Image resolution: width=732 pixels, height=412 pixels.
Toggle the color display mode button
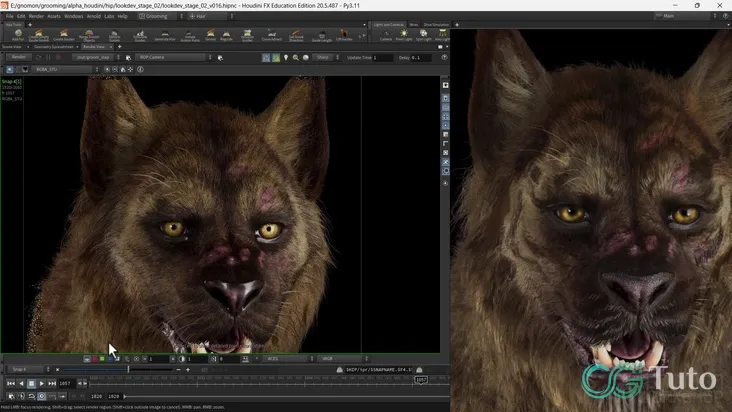pyautogui.click(x=87, y=359)
